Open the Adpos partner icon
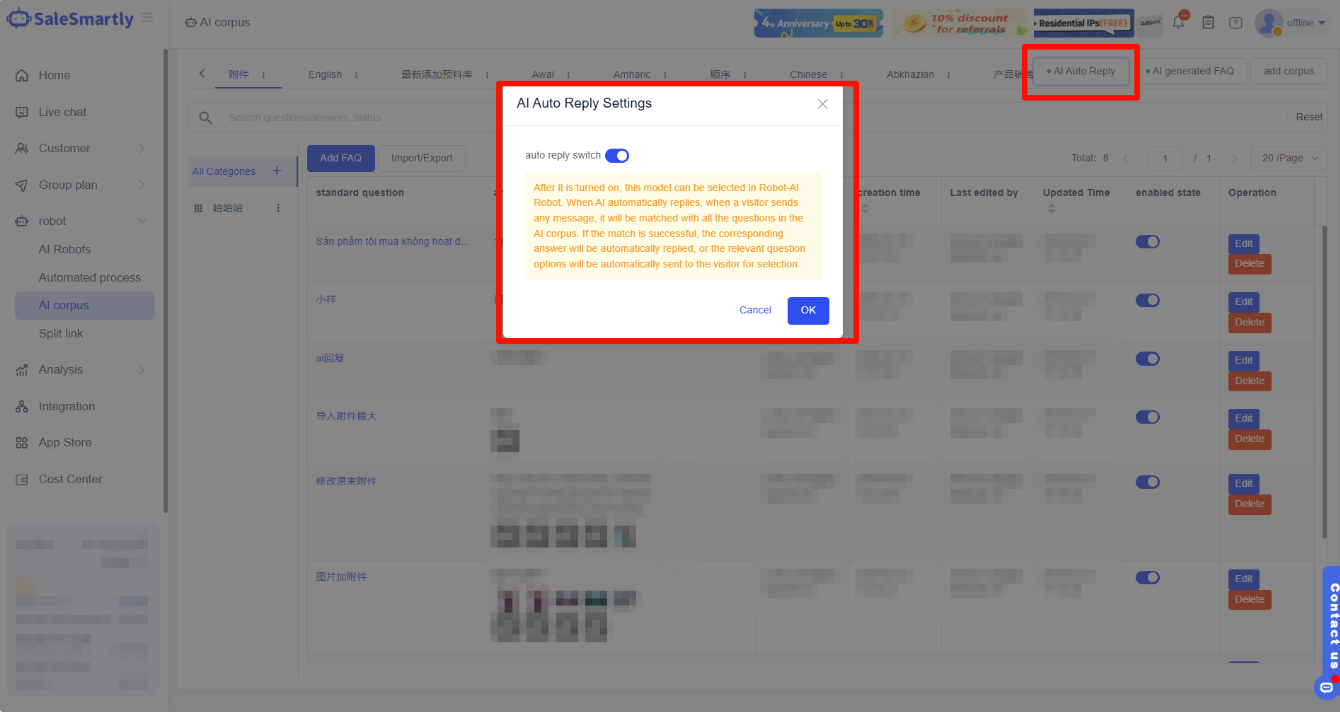Screen dimensions: 1340x712 tap(1150, 22)
